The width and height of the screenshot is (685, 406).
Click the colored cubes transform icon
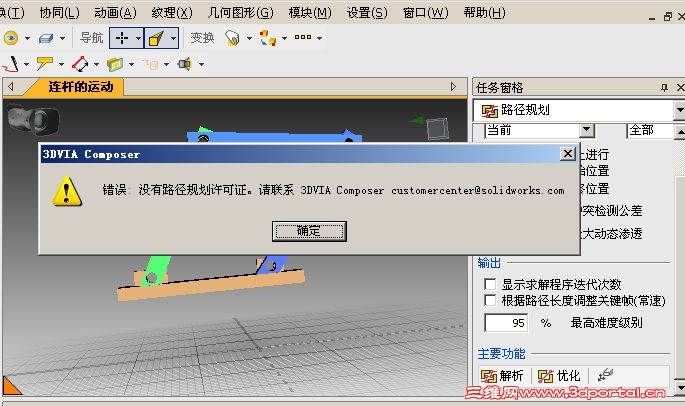click(x=267, y=38)
